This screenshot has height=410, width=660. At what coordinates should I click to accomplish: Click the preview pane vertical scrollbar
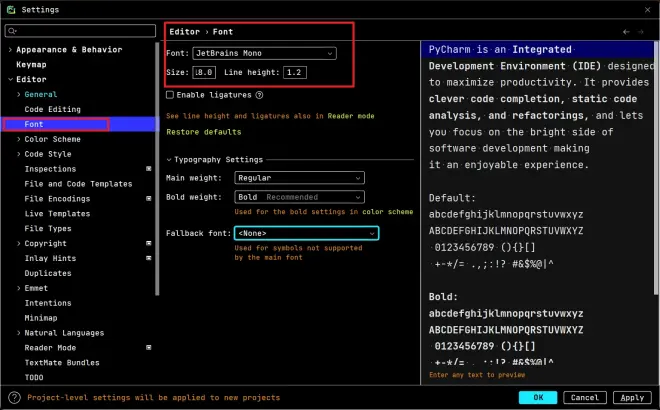pos(656,168)
